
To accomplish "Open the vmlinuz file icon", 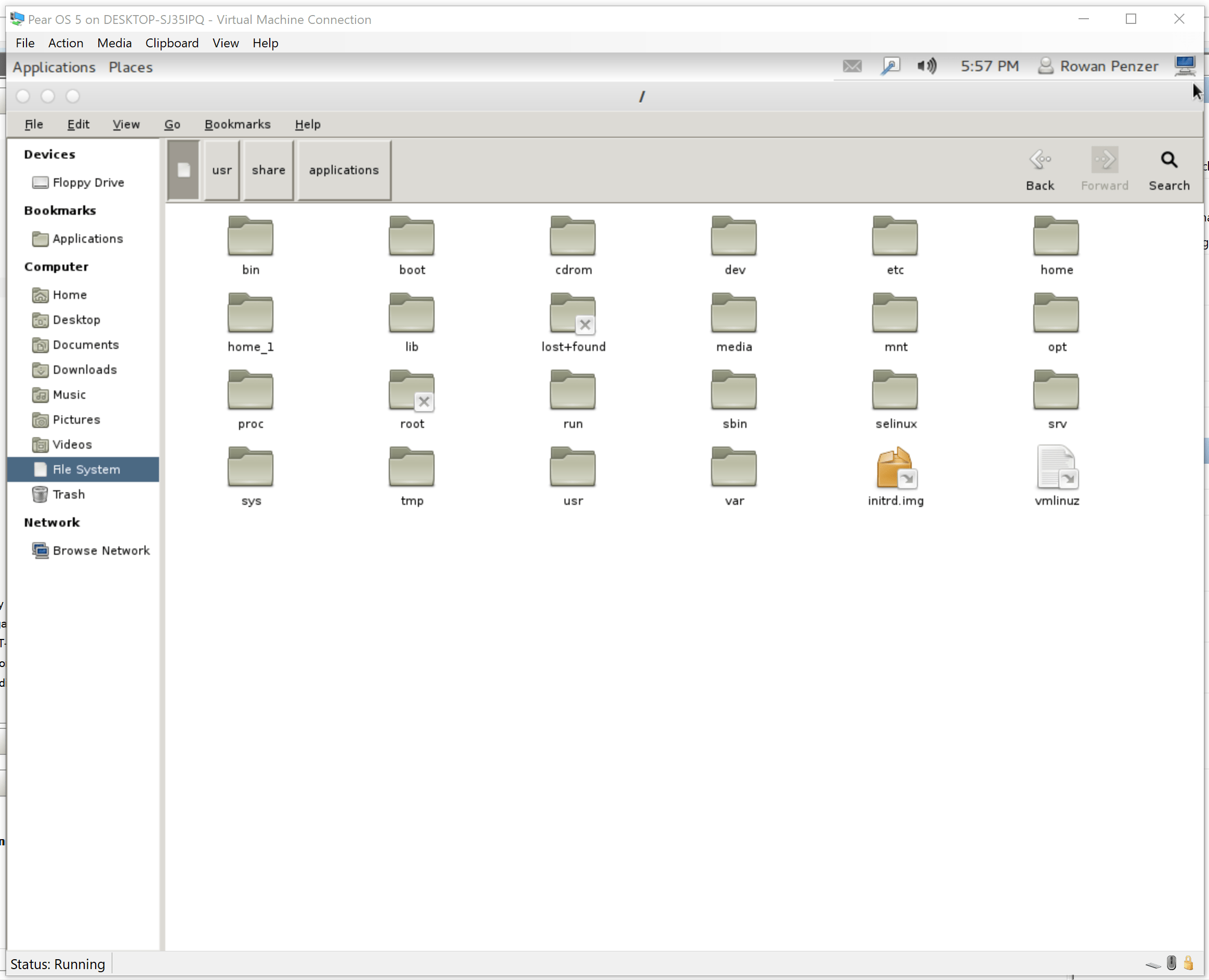I will click(x=1056, y=468).
